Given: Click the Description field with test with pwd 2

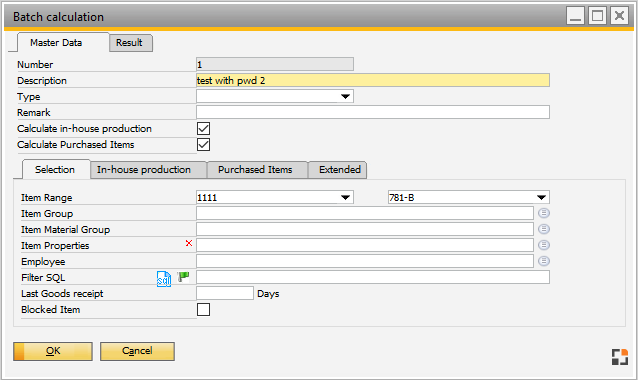Looking at the screenshot, I should [x=373, y=80].
